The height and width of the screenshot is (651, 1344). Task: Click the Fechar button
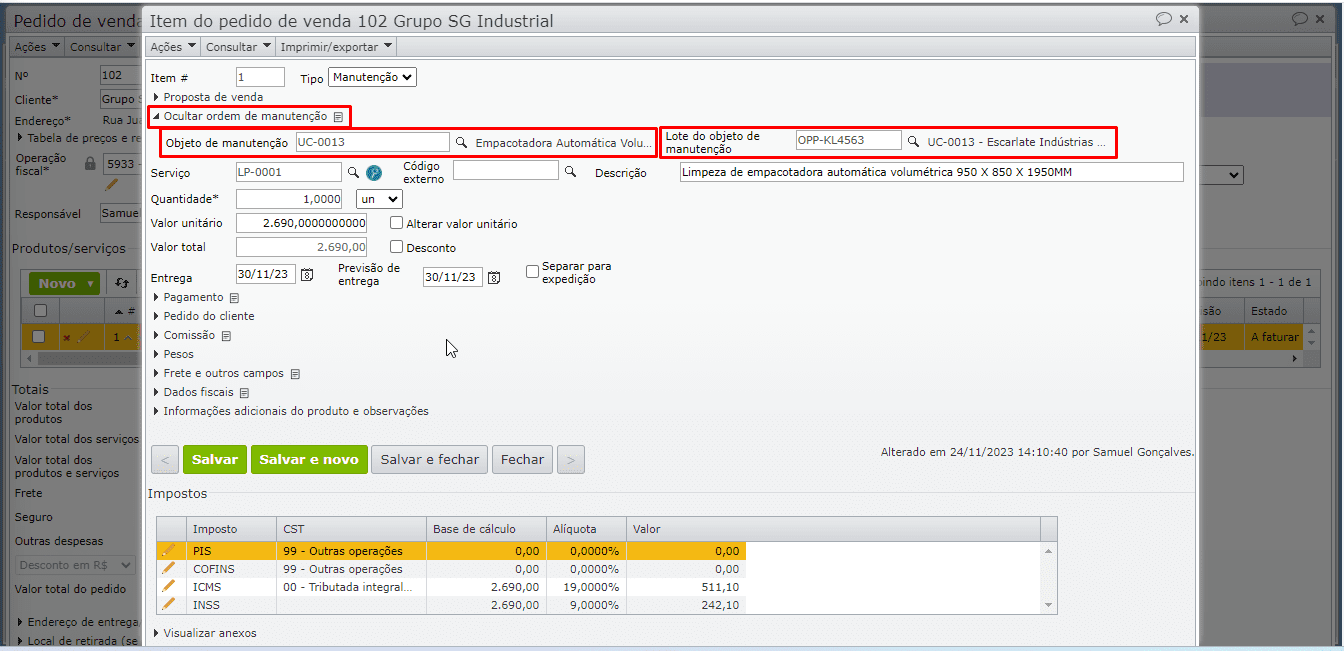pos(522,460)
